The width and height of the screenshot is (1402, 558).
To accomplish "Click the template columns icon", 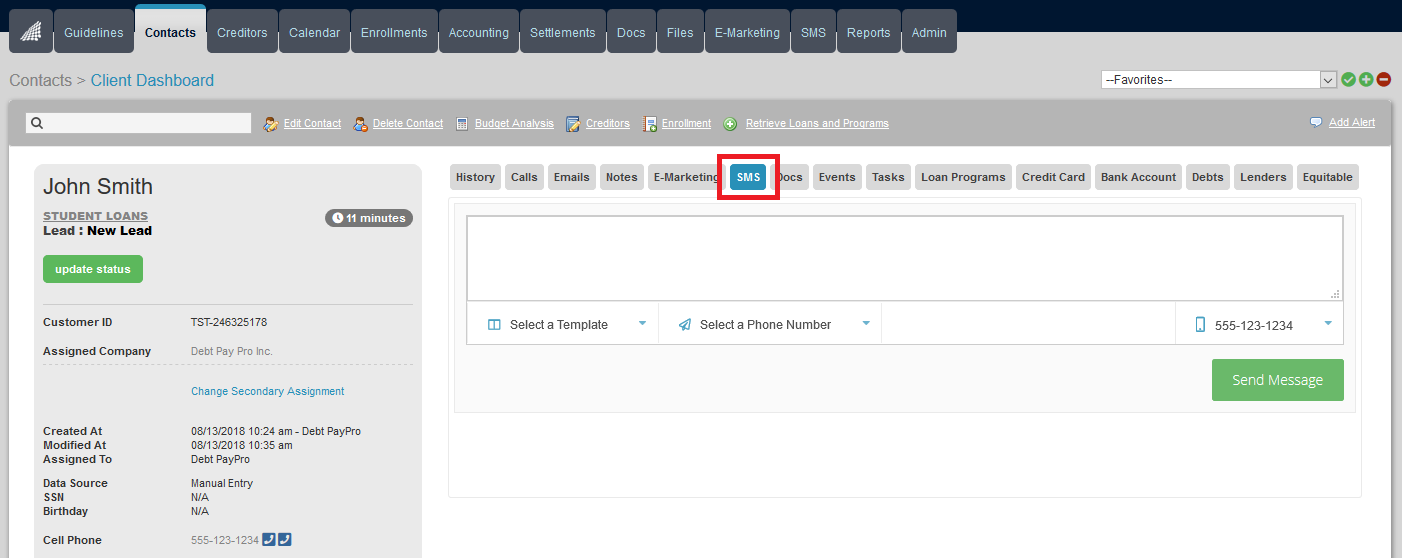I will point(494,325).
